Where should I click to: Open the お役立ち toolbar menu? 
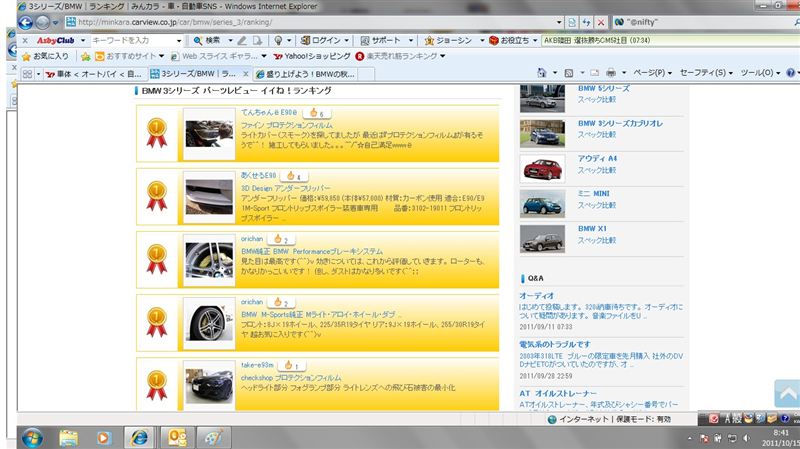tap(512, 40)
